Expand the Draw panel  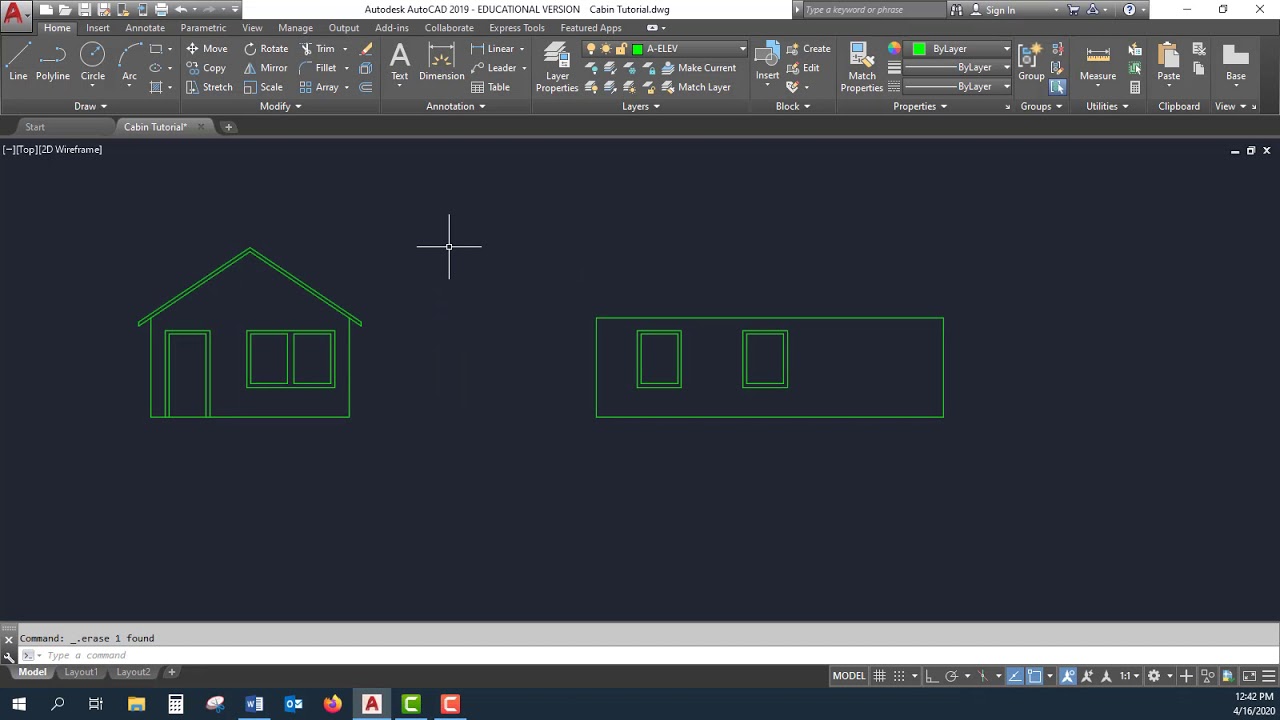(89, 106)
